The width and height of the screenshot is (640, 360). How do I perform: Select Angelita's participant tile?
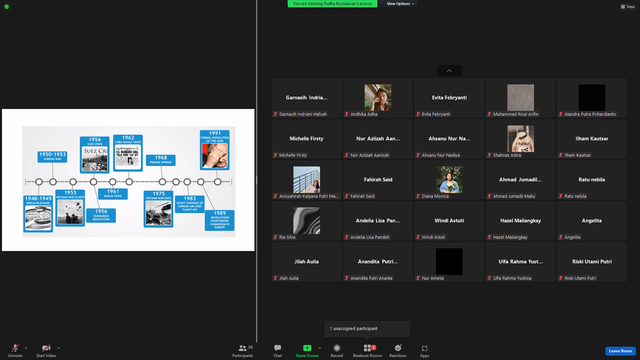coord(592,221)
